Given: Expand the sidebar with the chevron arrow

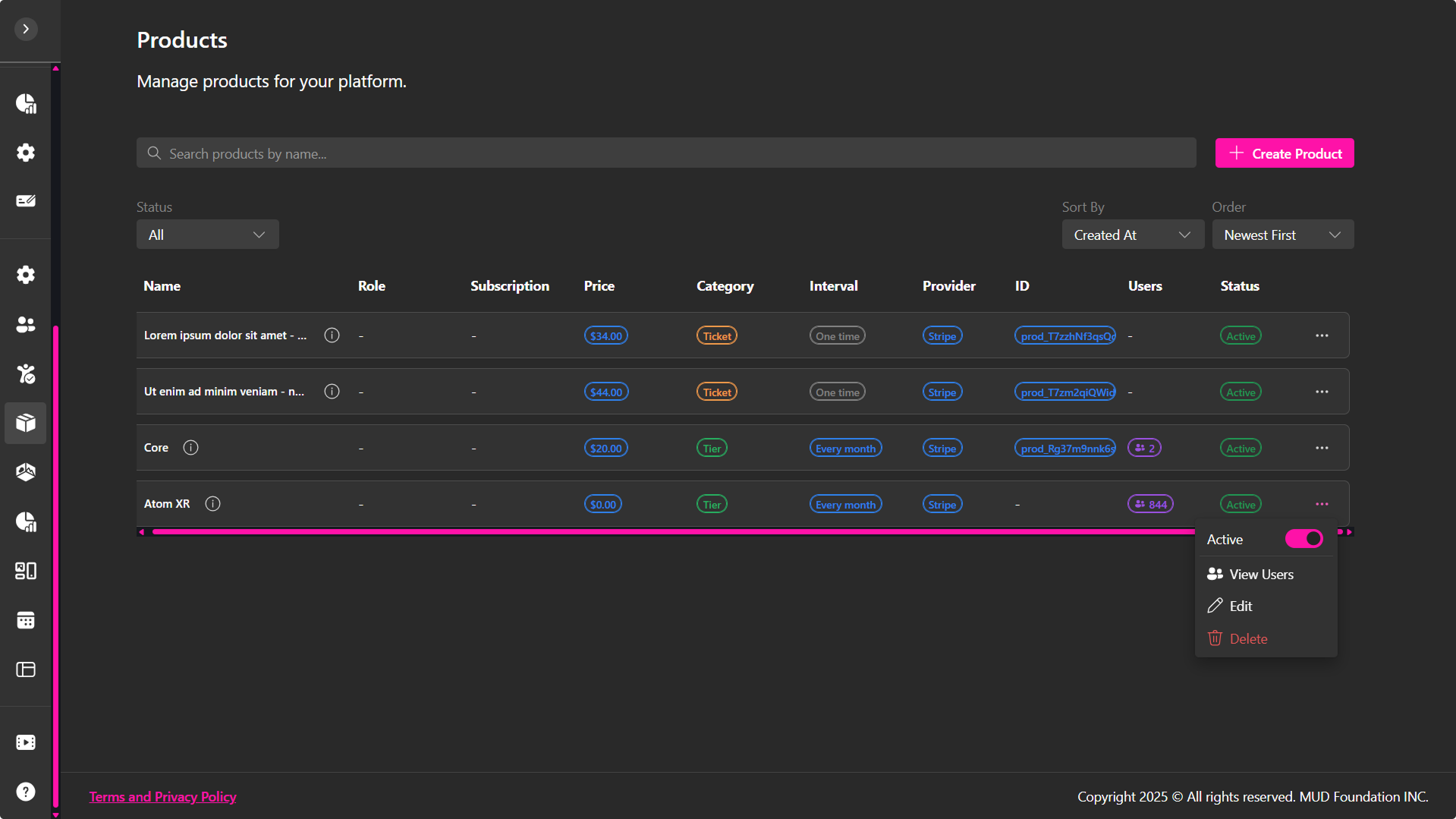Looking at the screenshot, I should pos(26,29).
